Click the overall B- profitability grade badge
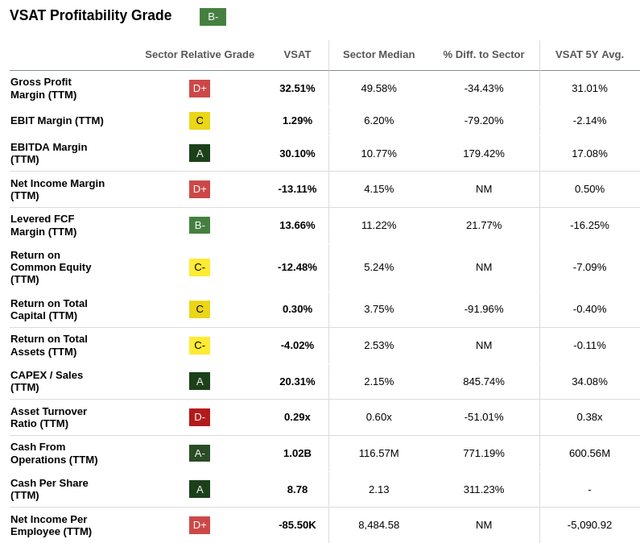This screenshot has height=543, width=640. click(x=212, y=16)
